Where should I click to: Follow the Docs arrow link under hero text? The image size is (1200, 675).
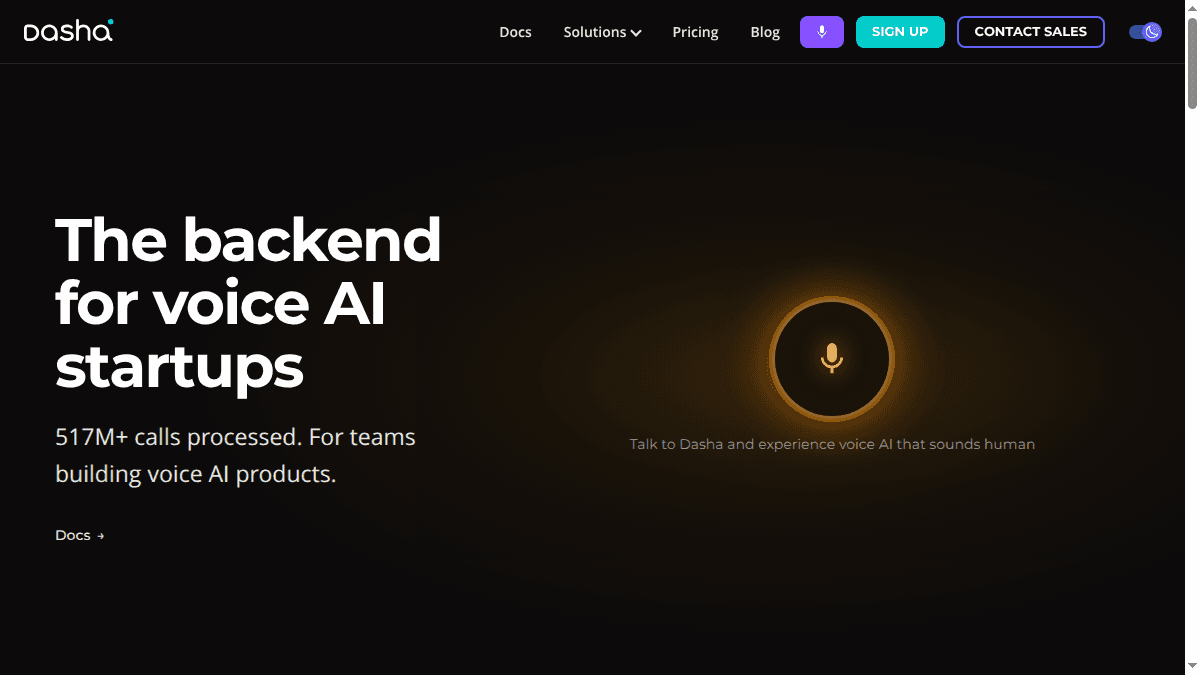tap(80, 535)
